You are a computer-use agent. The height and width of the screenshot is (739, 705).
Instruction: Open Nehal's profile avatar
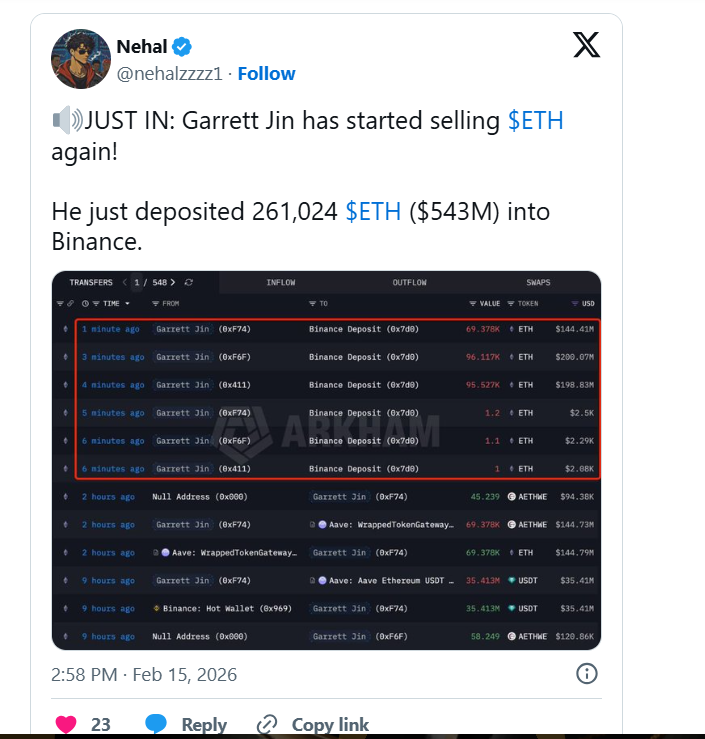pos(80,59)
